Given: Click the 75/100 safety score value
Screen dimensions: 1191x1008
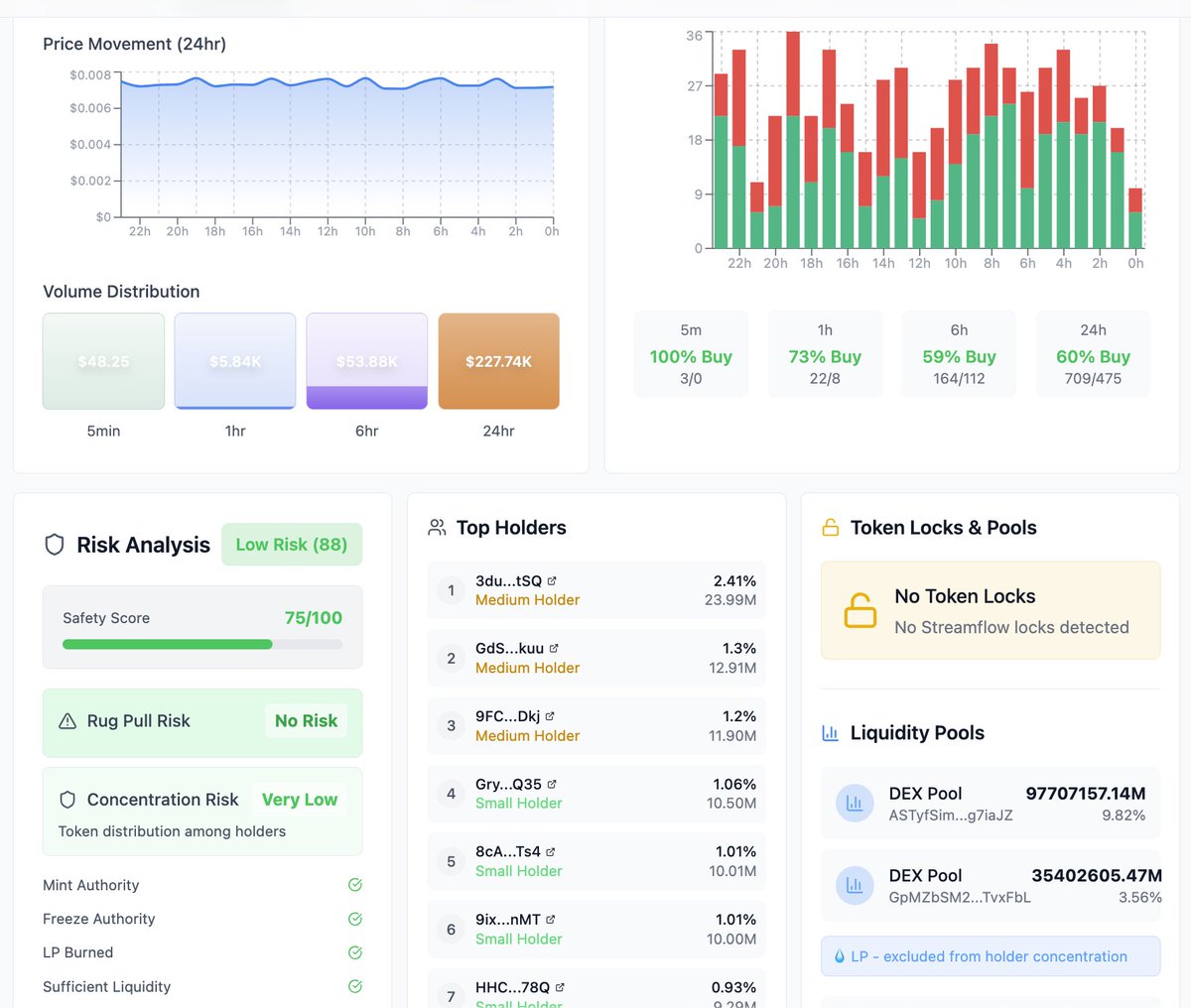Looking at the screenshot, I should pyautogui.click(x=314, y=617).
